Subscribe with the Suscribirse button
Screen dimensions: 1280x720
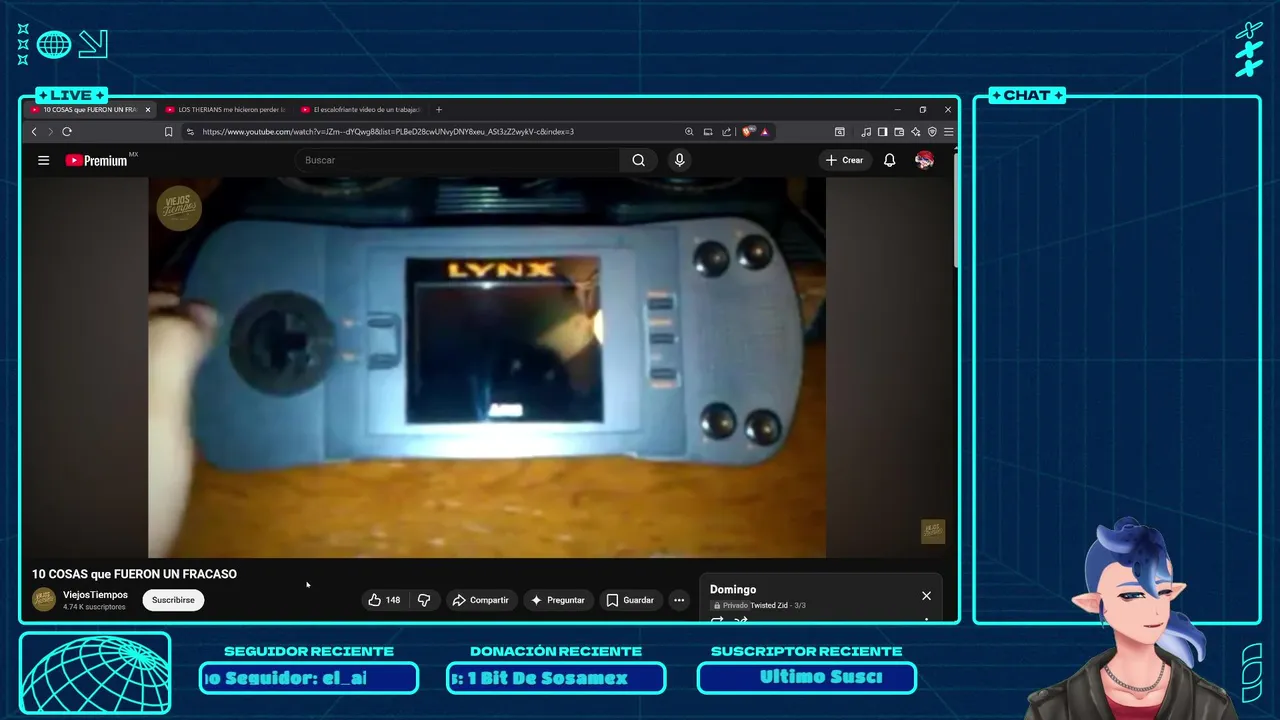(173, 600)
